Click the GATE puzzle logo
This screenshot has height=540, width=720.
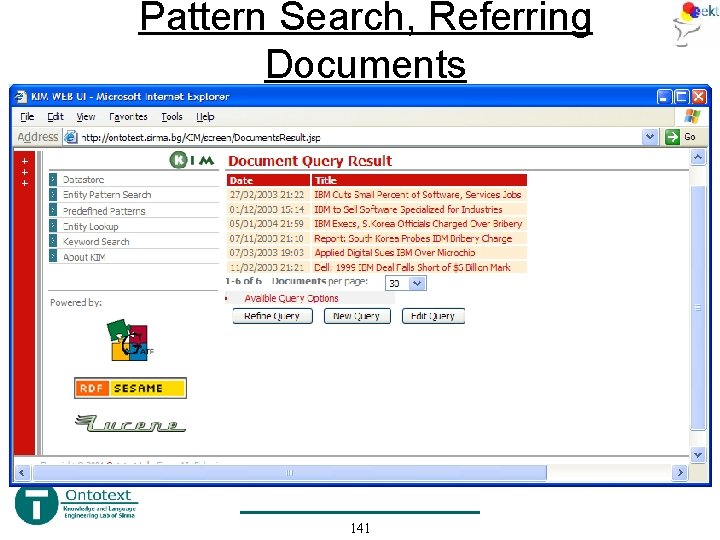click(130, 340)
